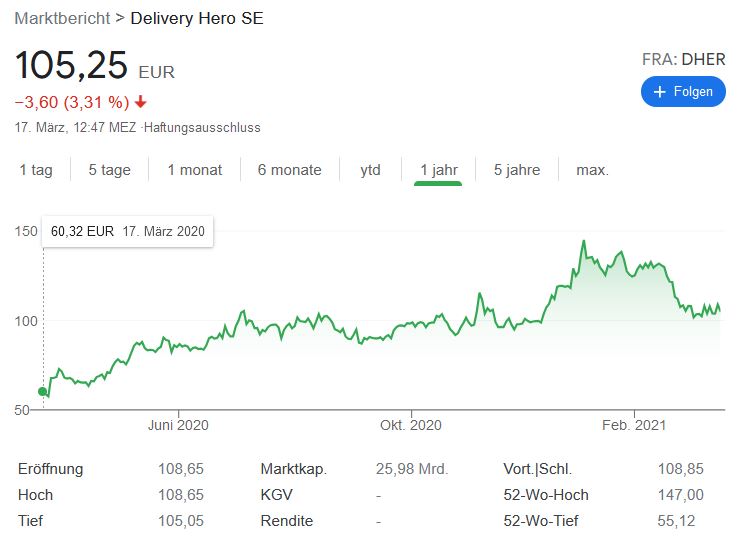The width and height of the screenshot is (744, 544).
Task: Switch chart to 5 tage range
Action: point(109,170)
